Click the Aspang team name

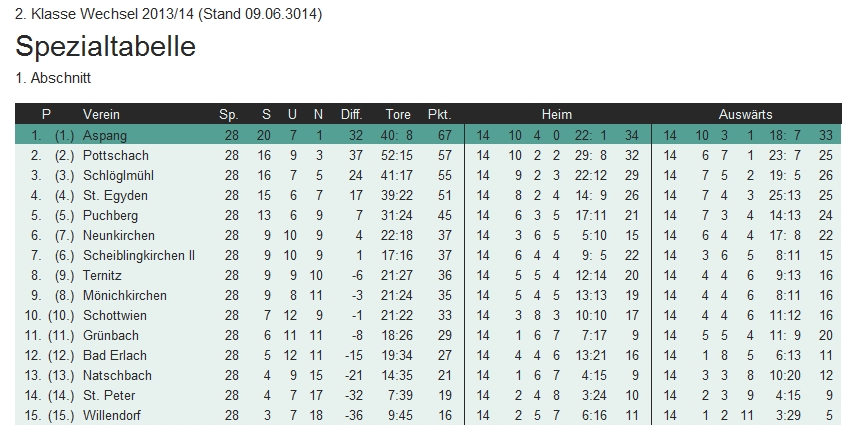(105, 135)
